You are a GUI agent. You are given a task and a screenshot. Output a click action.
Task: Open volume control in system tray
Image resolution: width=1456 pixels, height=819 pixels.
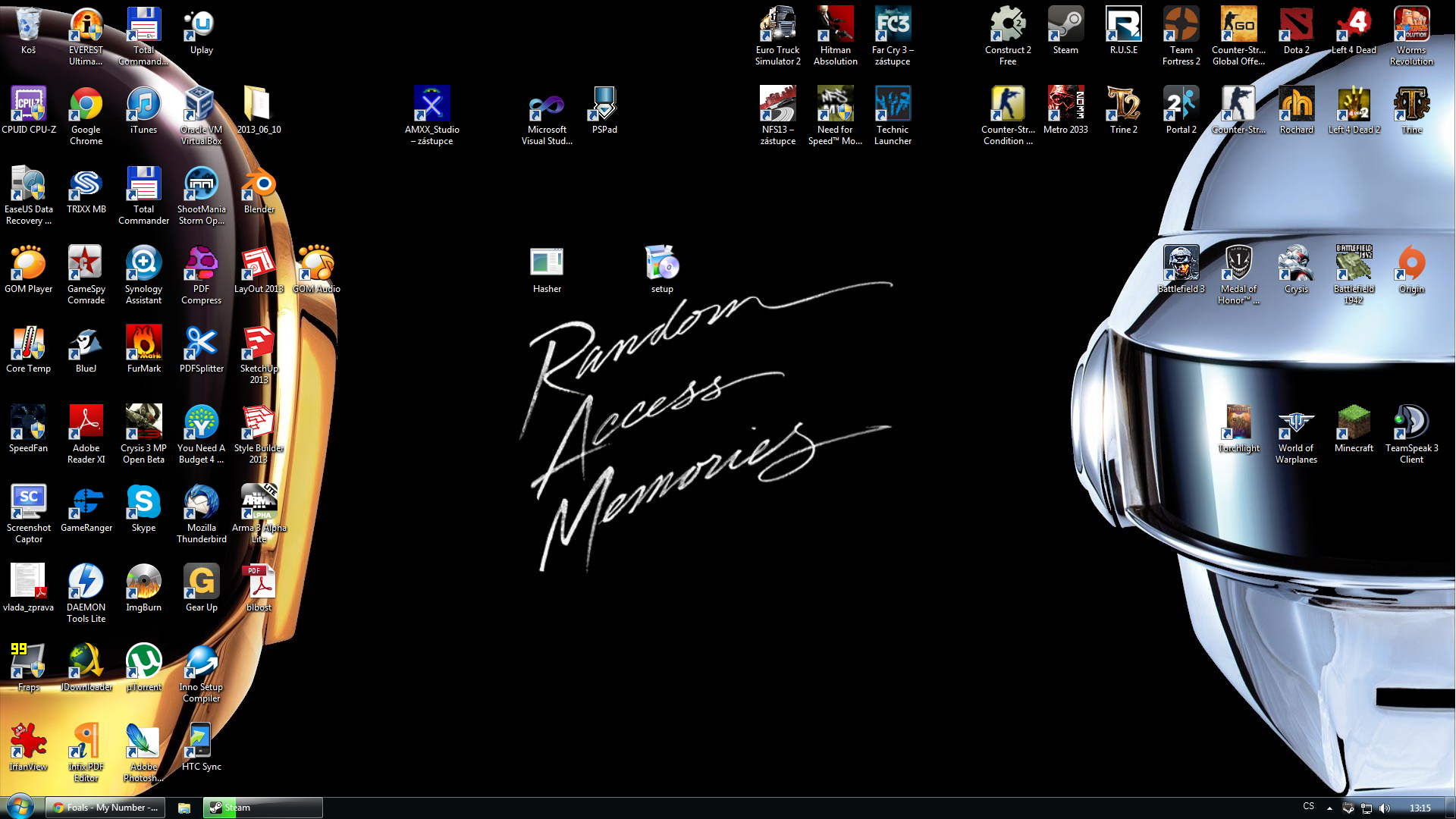pyautogui.click(x=1385, y=808)
